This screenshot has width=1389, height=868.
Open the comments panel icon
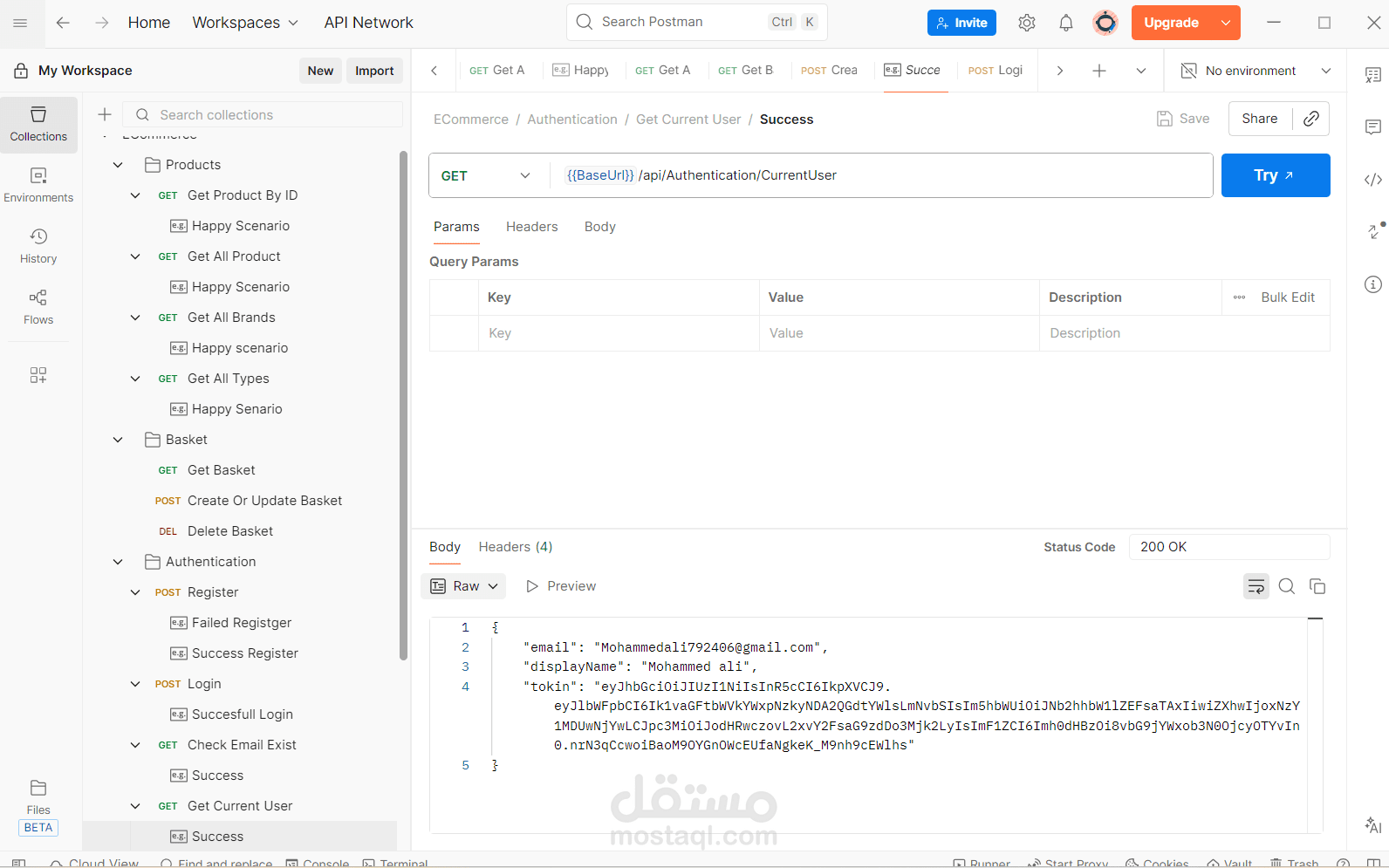click(x=1373, y=127)
